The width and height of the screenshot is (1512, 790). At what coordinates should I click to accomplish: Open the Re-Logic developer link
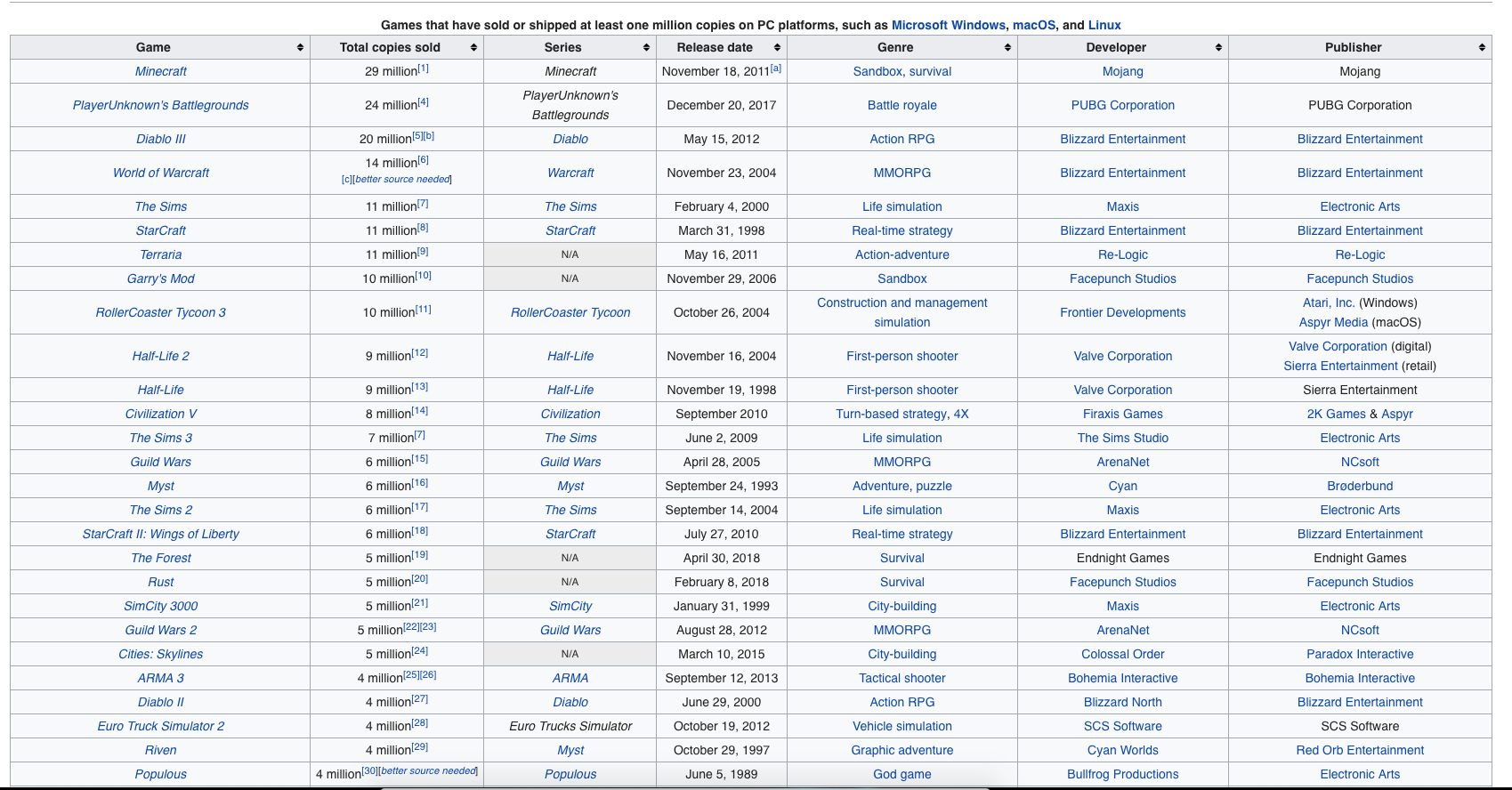tap(1123, 254)
